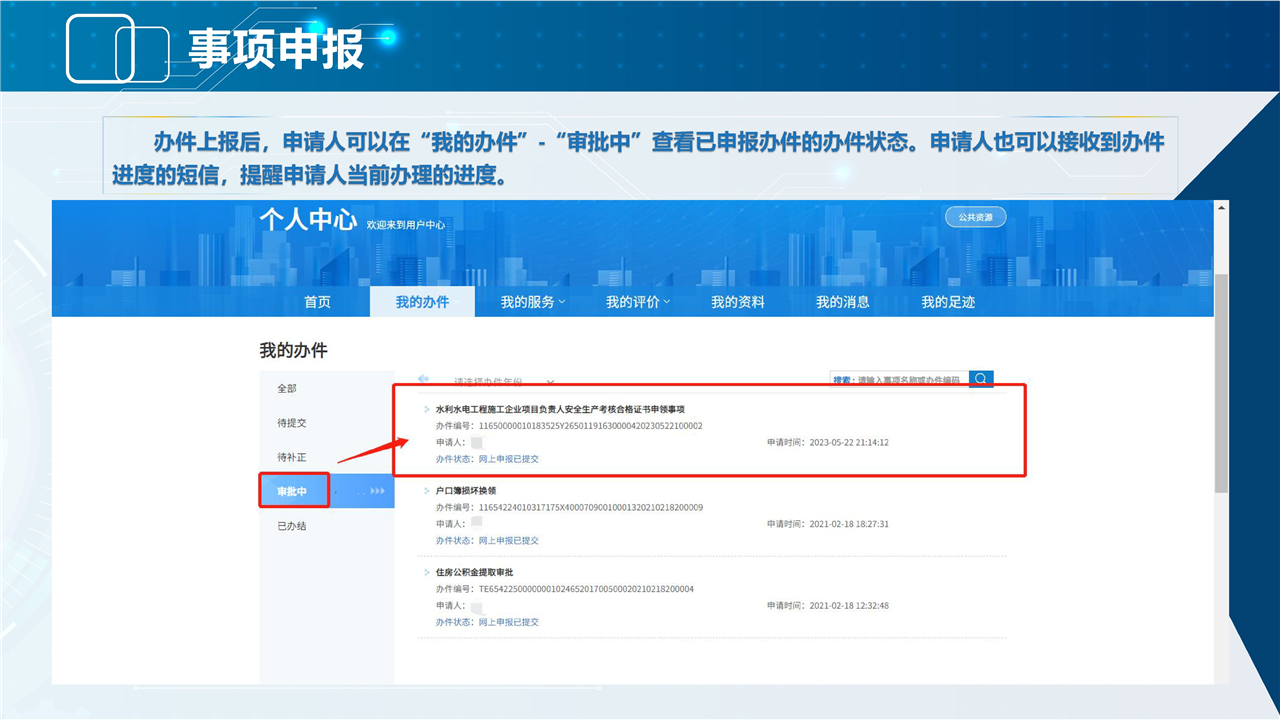Expand the 我的服务 dropdown menu
Viewport: 1280px width, 720px height.
point(532,302)
